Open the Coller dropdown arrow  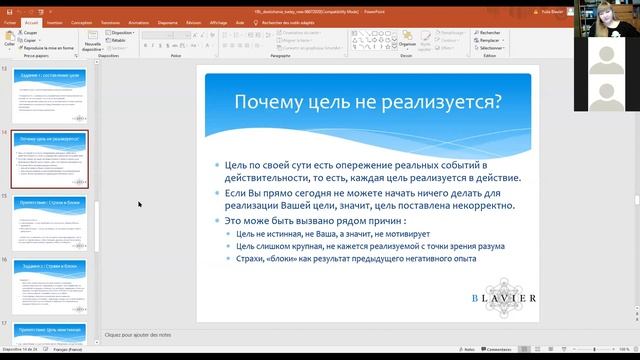click(x=9, y=49)
